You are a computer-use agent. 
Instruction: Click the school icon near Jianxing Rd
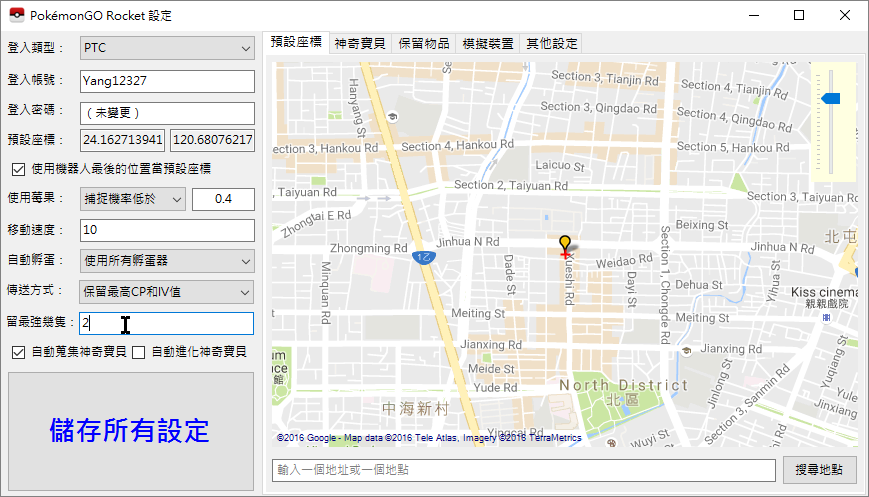[x=687, y=351]
